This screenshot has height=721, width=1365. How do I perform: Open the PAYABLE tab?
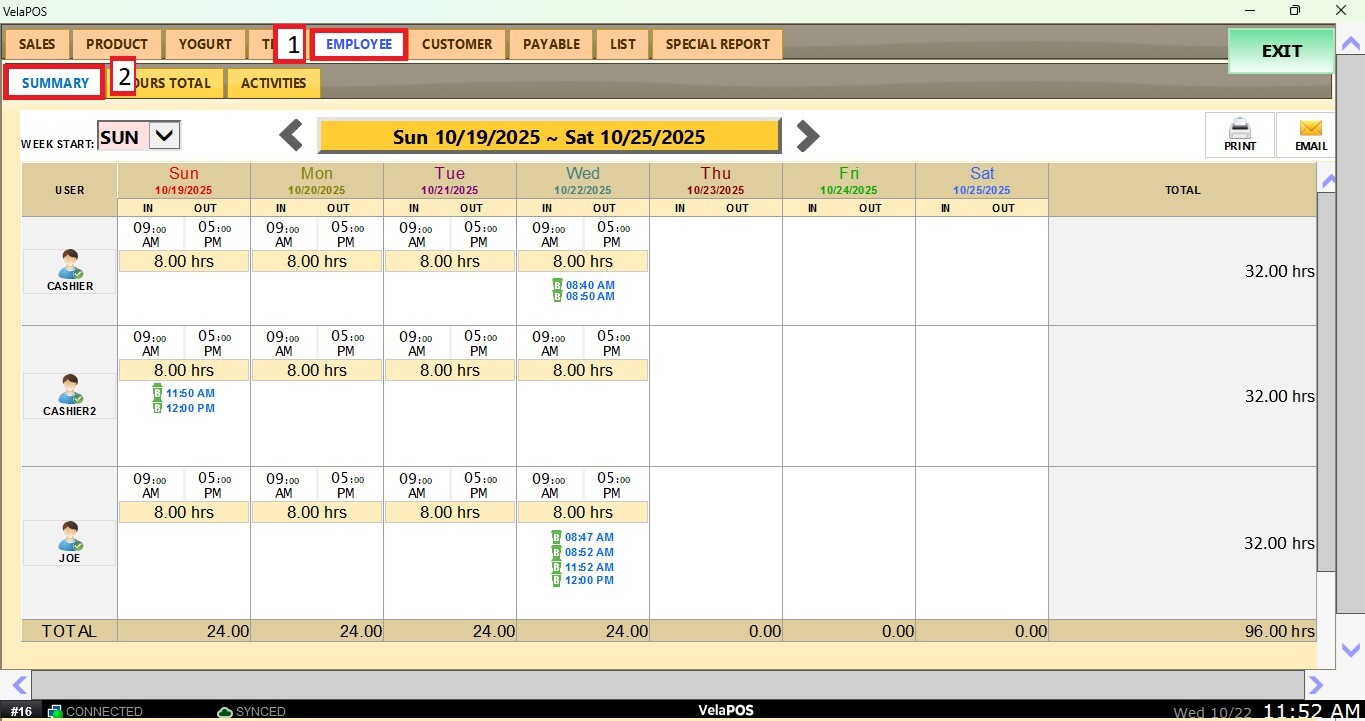tap(551, 44)
